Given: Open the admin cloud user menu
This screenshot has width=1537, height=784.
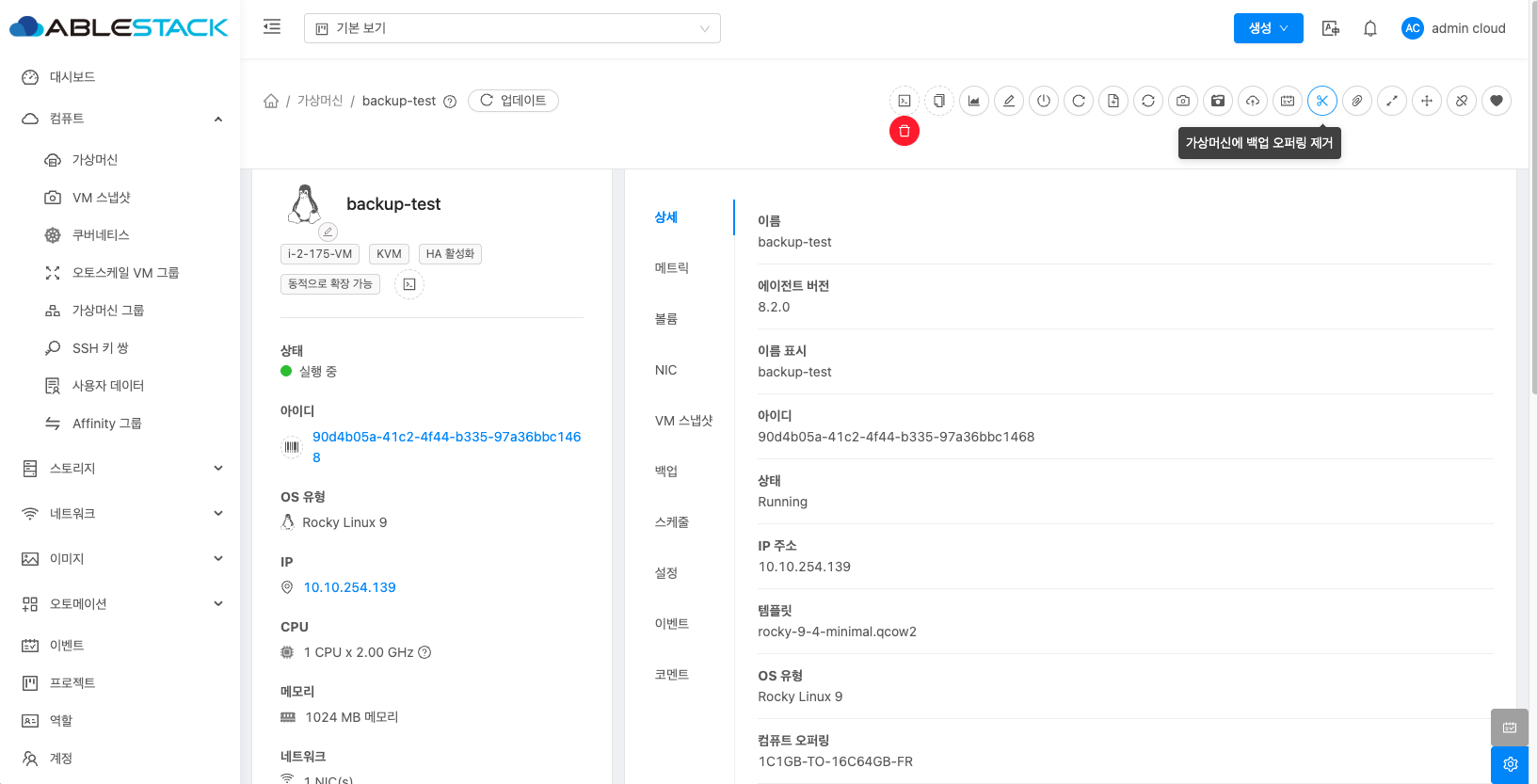Looking at the screenshot, I should tap(1453, 28).
